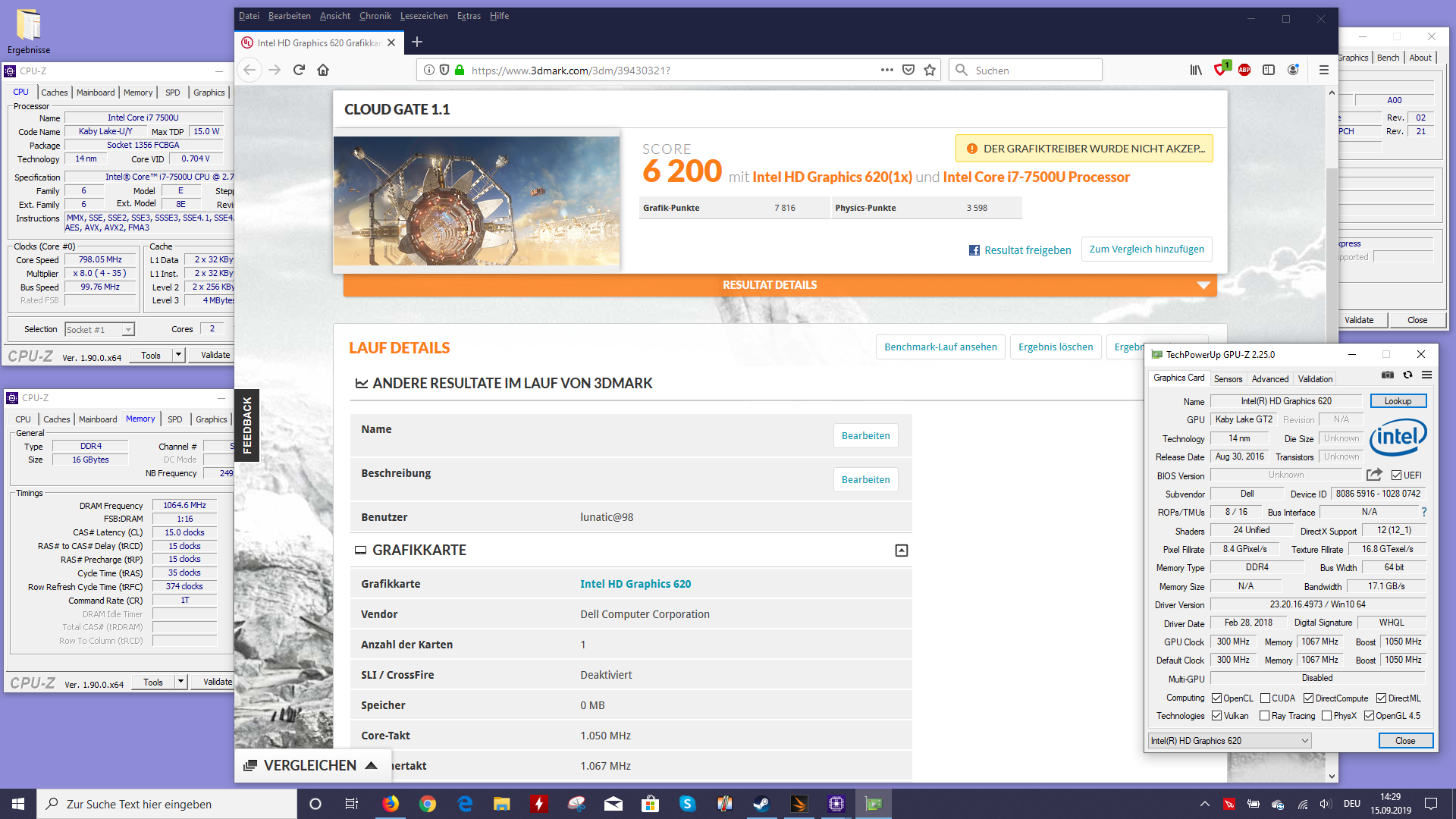Toggle the OpenGL 4.5 checkbox
This screenshot has width=1456, height=819.
[1369, 716]
